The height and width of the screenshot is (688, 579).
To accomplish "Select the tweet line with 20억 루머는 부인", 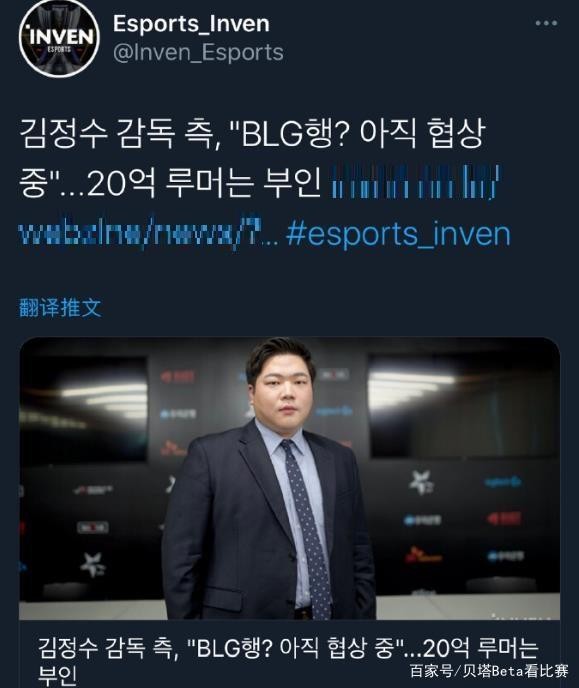I will (x=170, y=183).
